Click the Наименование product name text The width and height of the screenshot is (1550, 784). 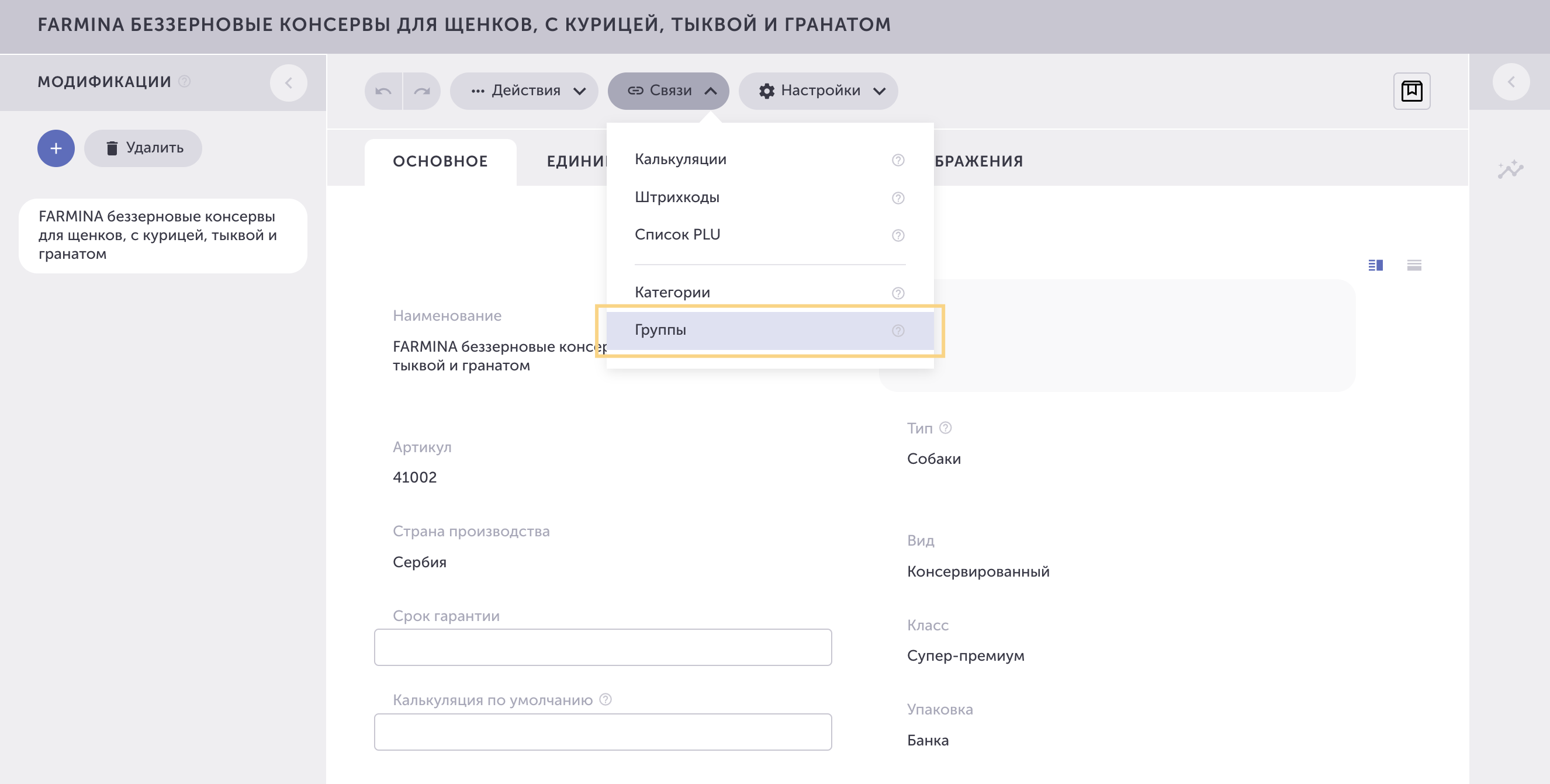coord(499,356)
